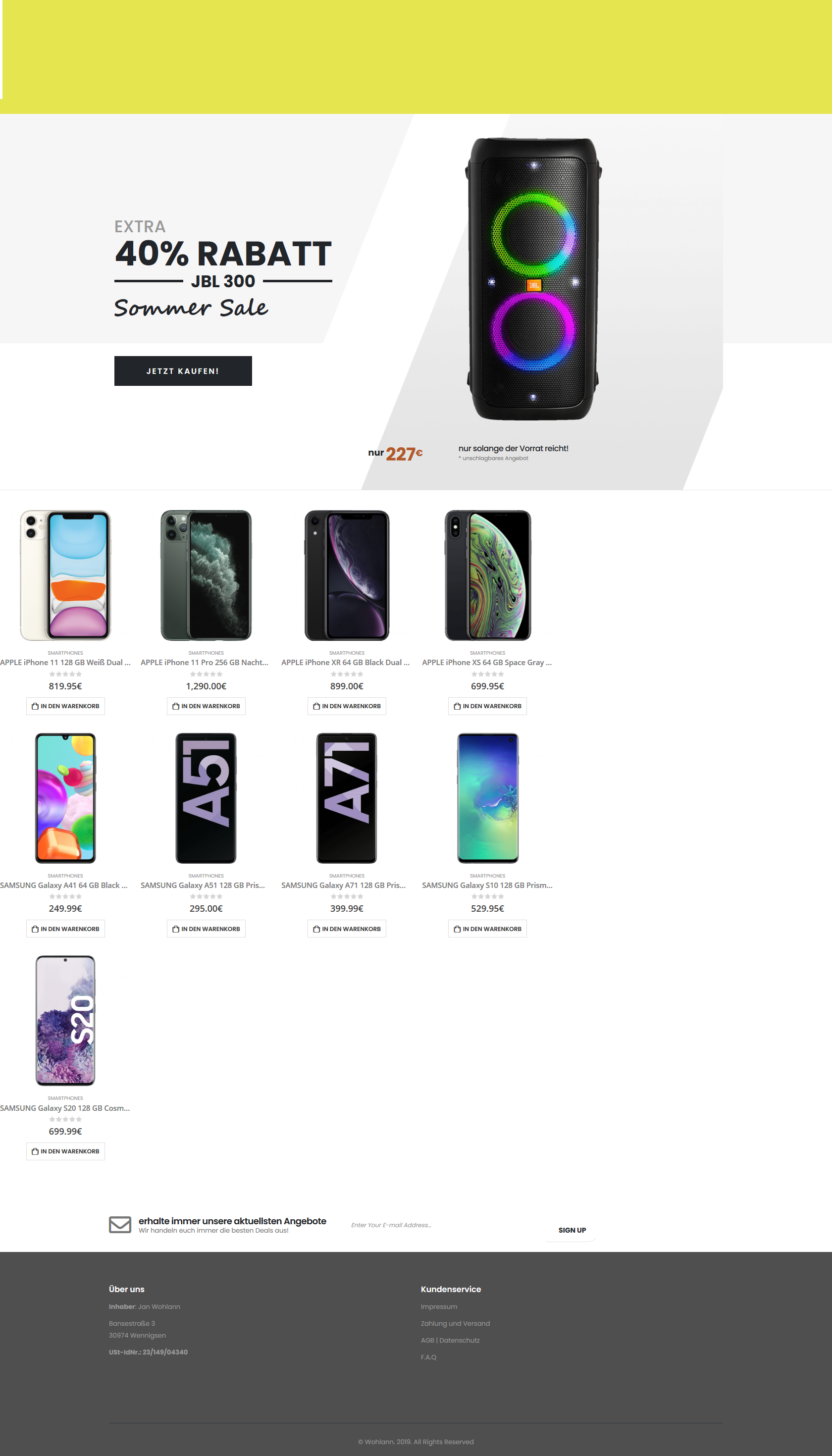Open the F.A.Q footer link
This screenshot has height=1456, width=832.
pyautogui.click(x=428, y=1357)
